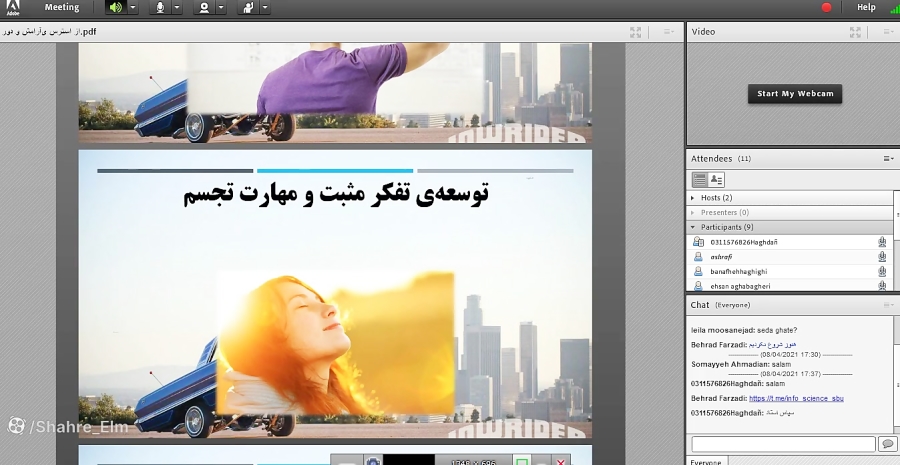Click the raise hand status icon

pyautogui.click(x=248, y=7)
